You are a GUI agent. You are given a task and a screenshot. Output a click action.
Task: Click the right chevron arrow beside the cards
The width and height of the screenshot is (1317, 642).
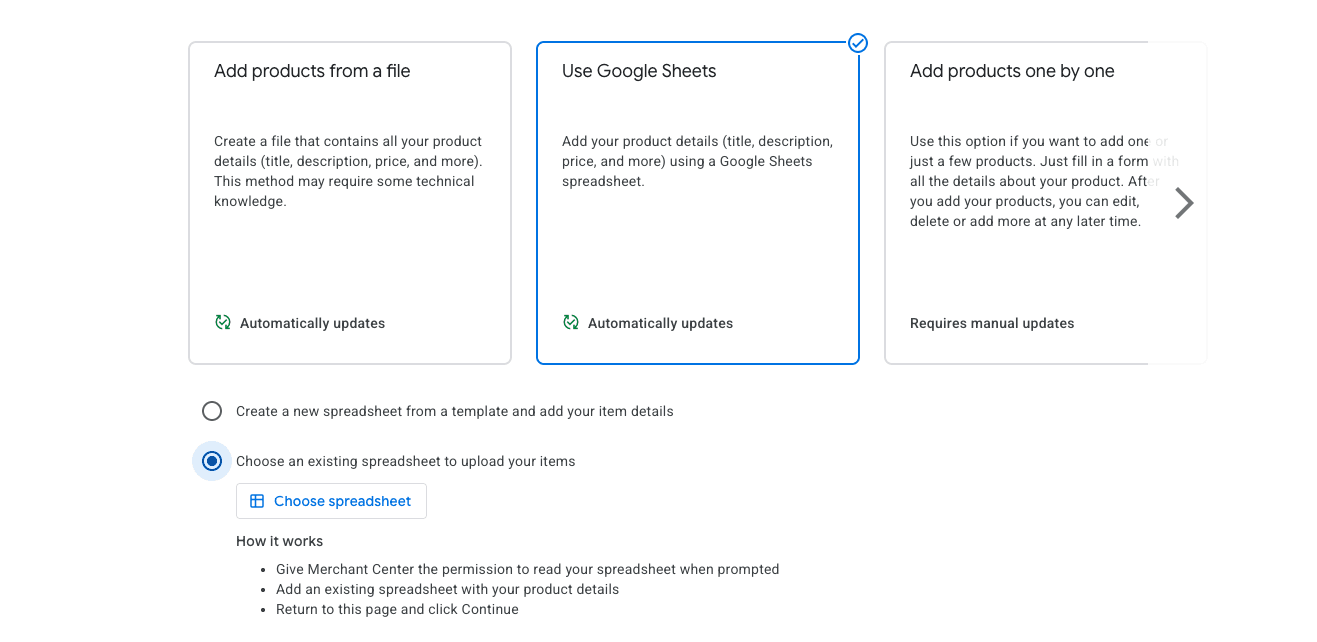[x=1184, y=202]
